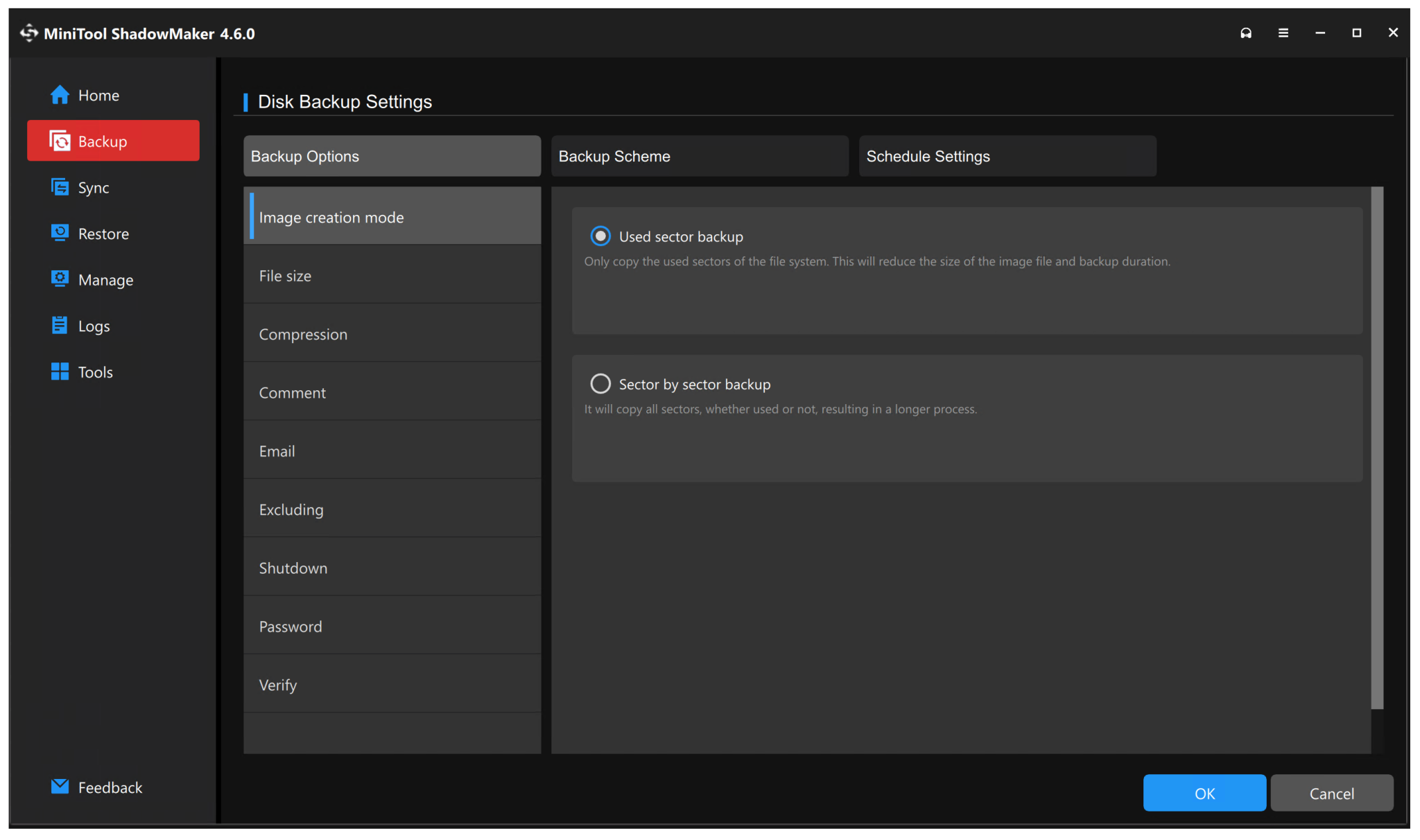Open the Sync feature
Image resolution: width=1420 pixels, height=840 pixels.
tap(94, 187)
